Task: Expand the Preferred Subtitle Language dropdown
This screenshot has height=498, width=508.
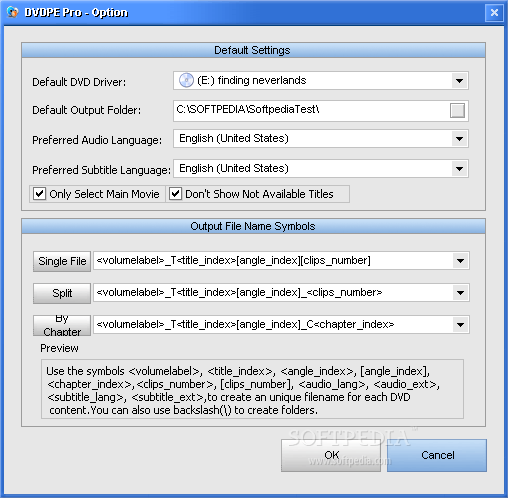Action: [459, 169]
